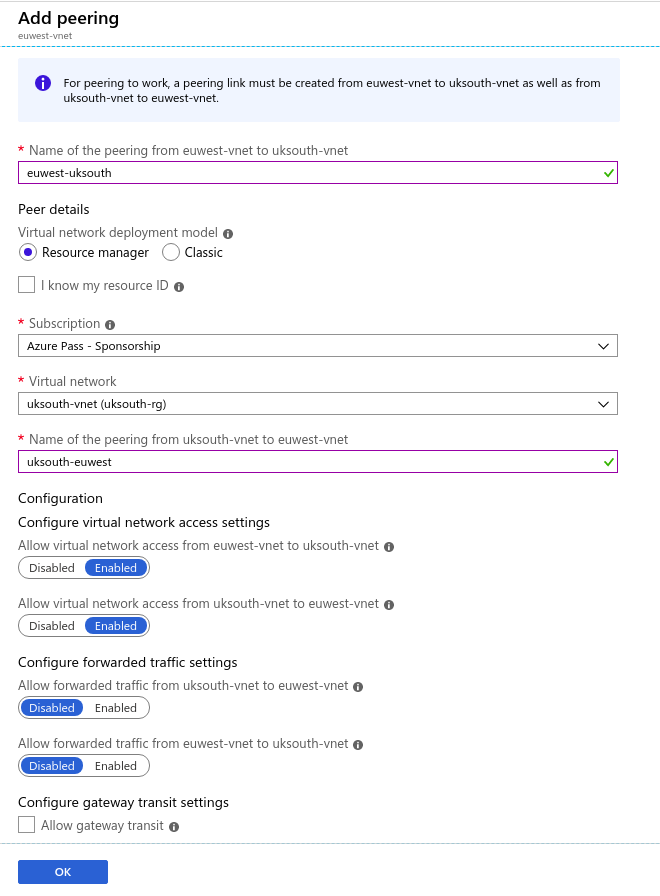Viewport: 660px width, 896px height.
Task: Select the Resource manager radio button
Action: point(28,253)
